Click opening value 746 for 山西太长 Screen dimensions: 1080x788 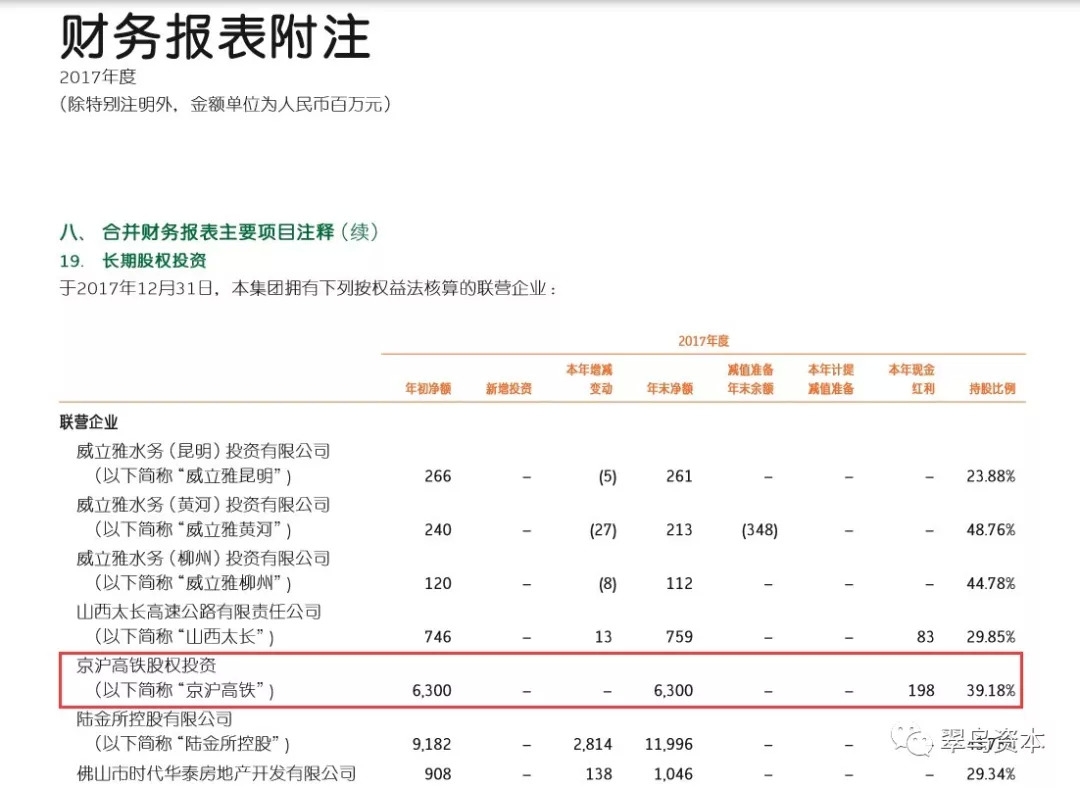click(x=437, y=636)
